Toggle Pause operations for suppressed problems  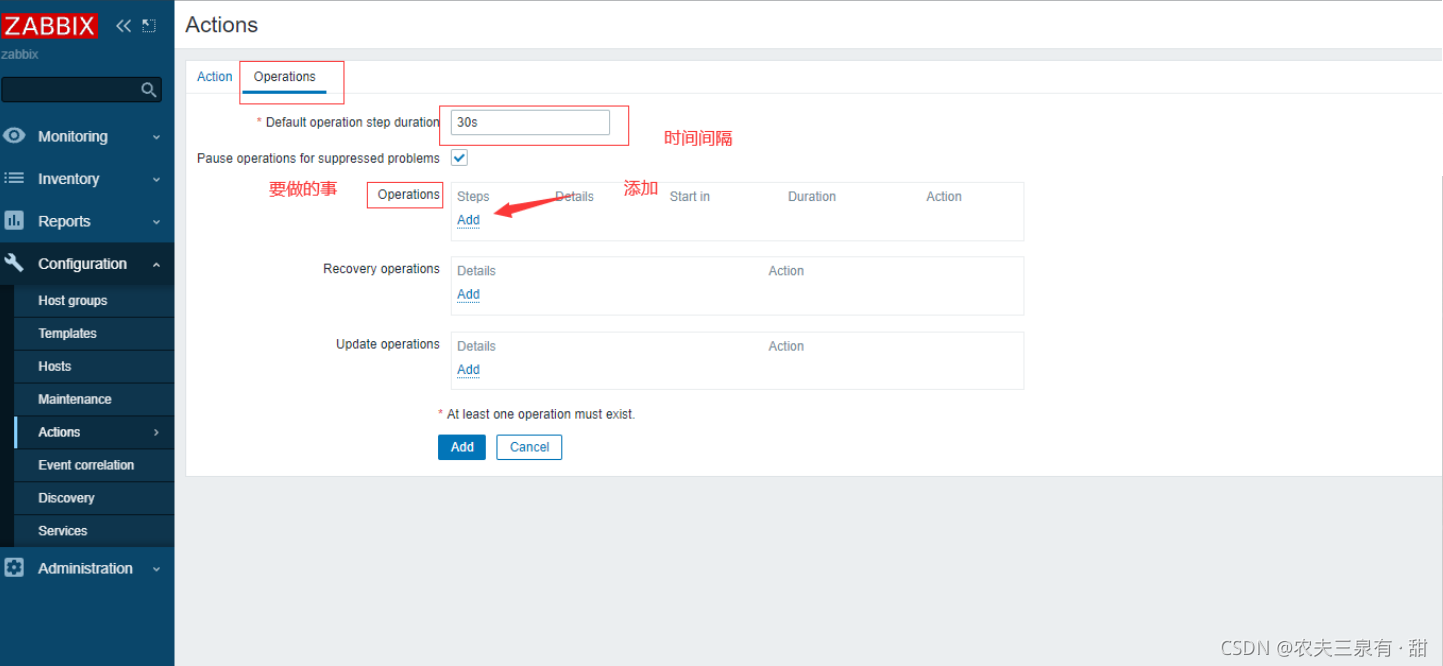pos(459,158)
